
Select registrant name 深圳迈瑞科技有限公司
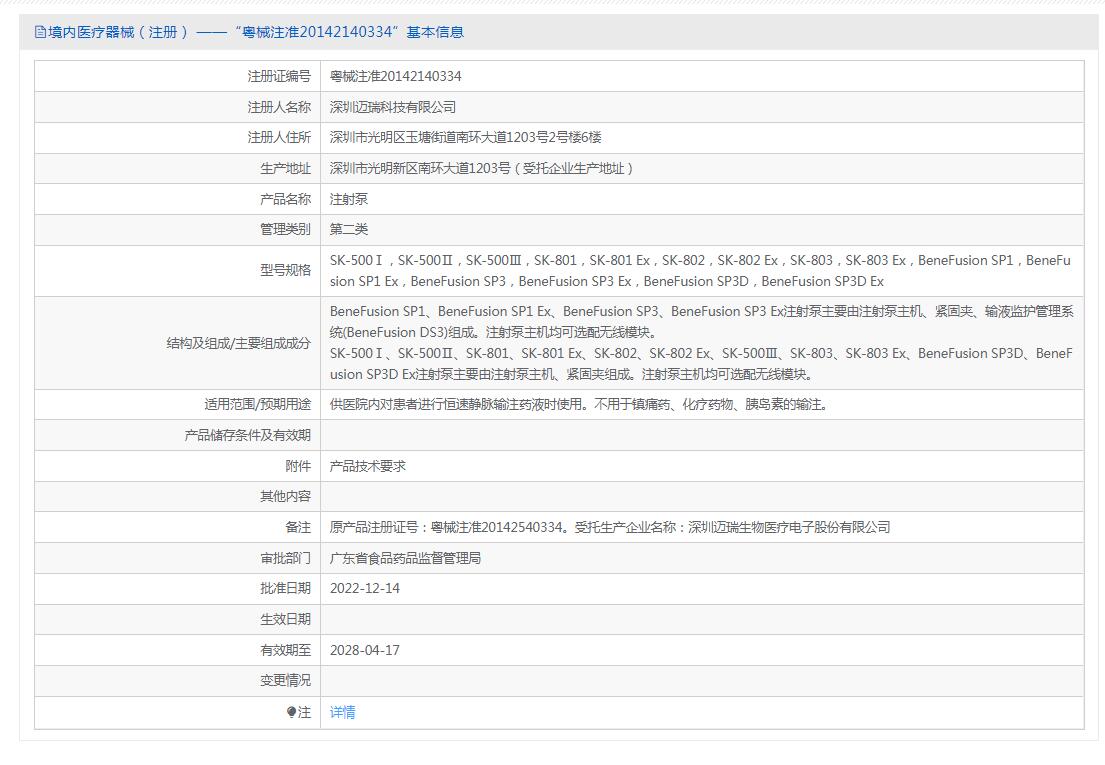tap(392, 107)
